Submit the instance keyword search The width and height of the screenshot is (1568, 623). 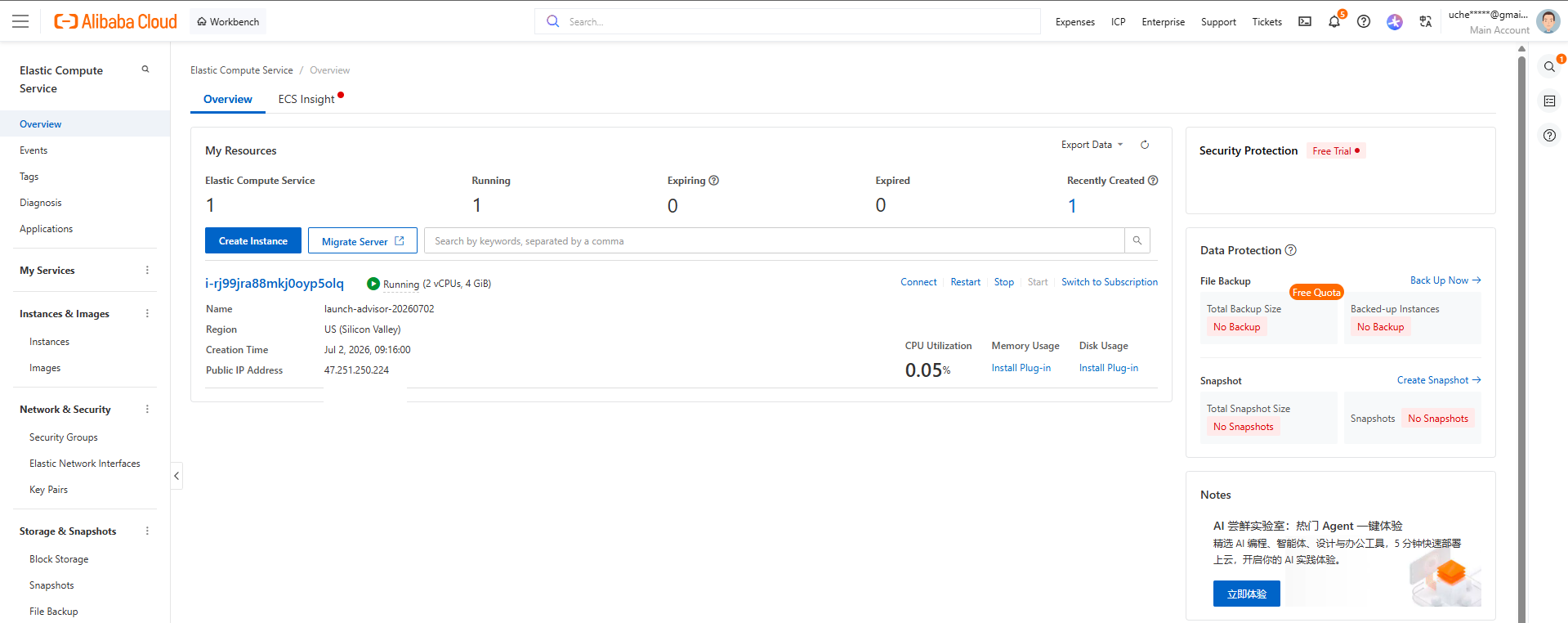pyautogui.click(x=1137, y=240)
